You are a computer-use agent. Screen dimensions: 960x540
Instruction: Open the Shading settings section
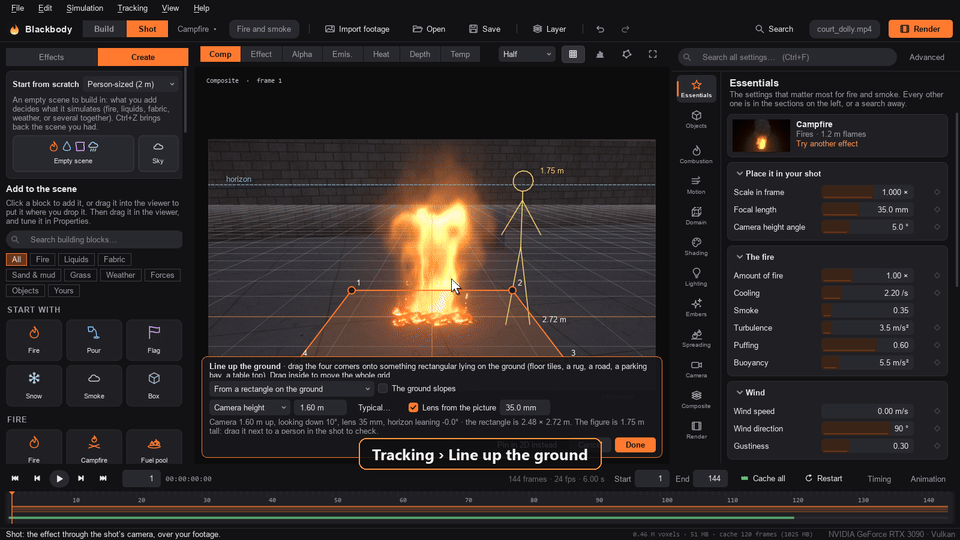[696, 247]
